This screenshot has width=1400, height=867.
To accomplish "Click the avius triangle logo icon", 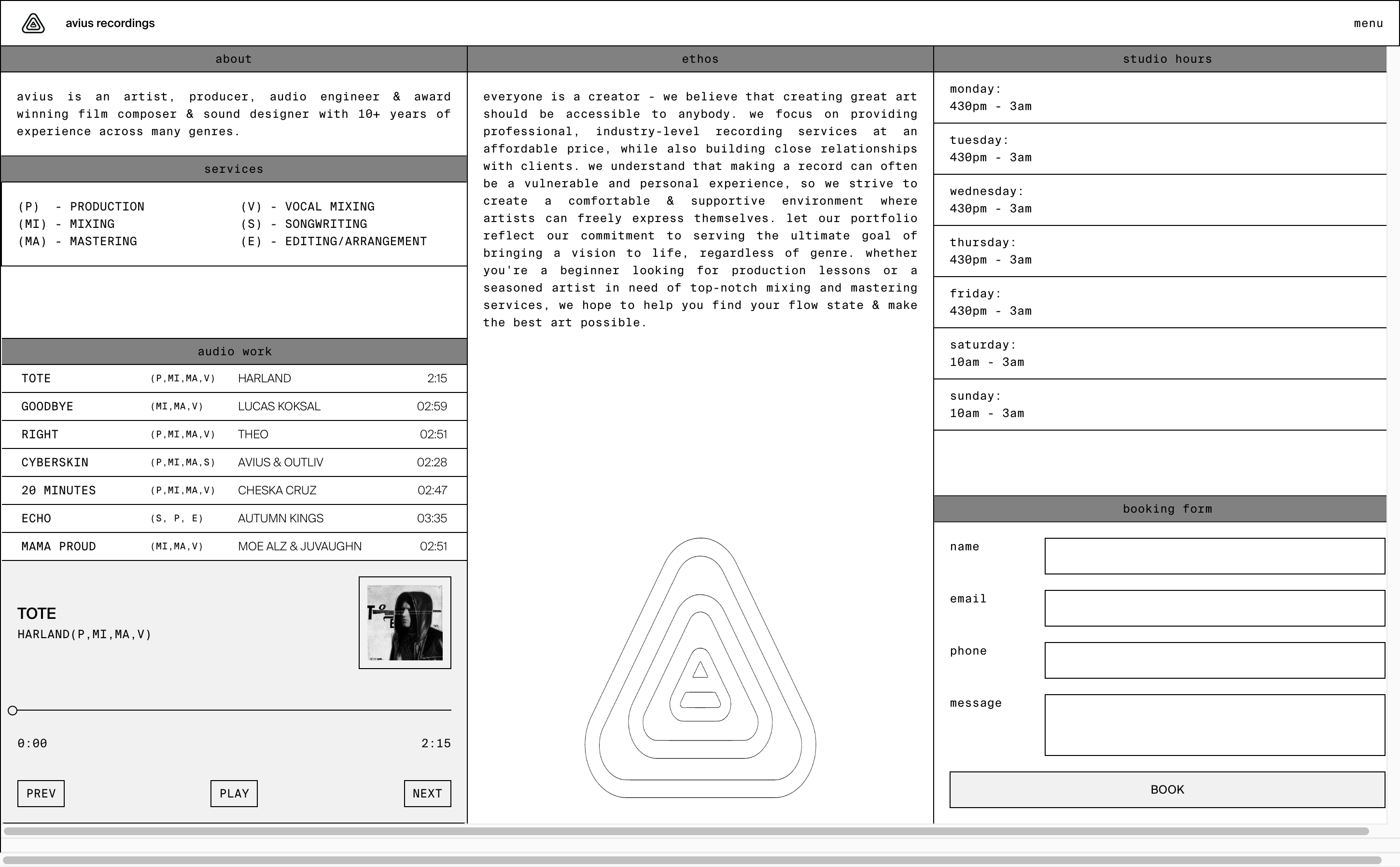I will click(33, 24).
